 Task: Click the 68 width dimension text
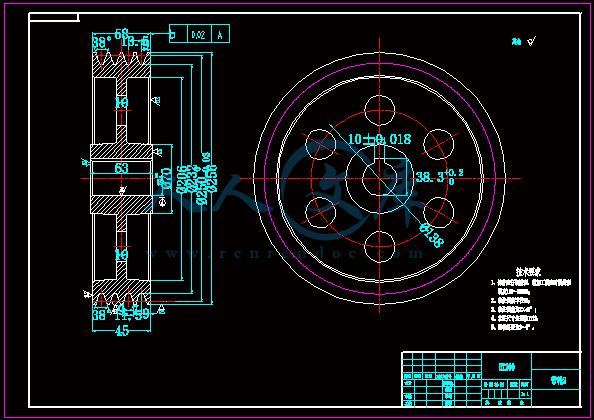122,33
